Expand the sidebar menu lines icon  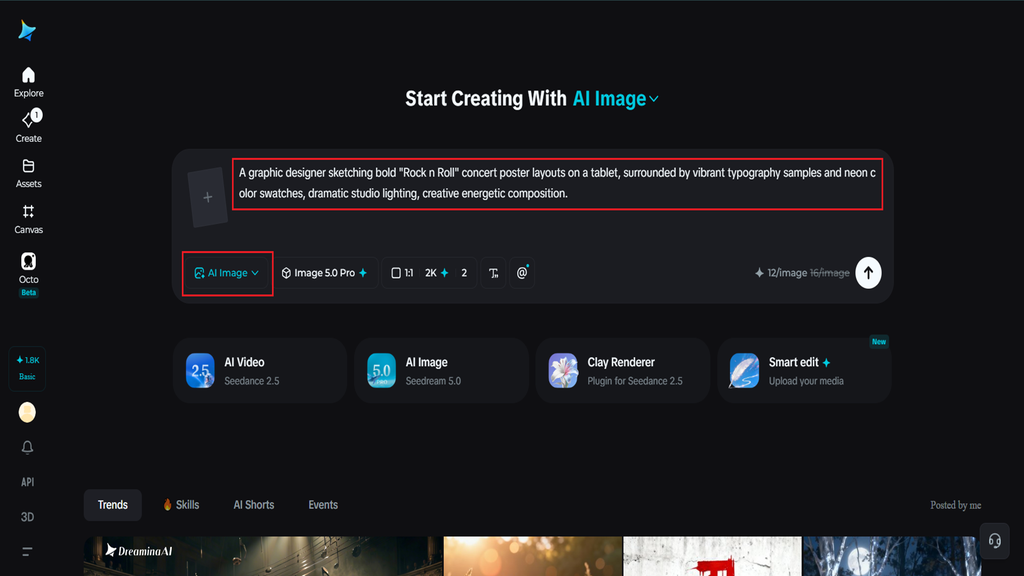pyautogui.click(x=27, y=552)
